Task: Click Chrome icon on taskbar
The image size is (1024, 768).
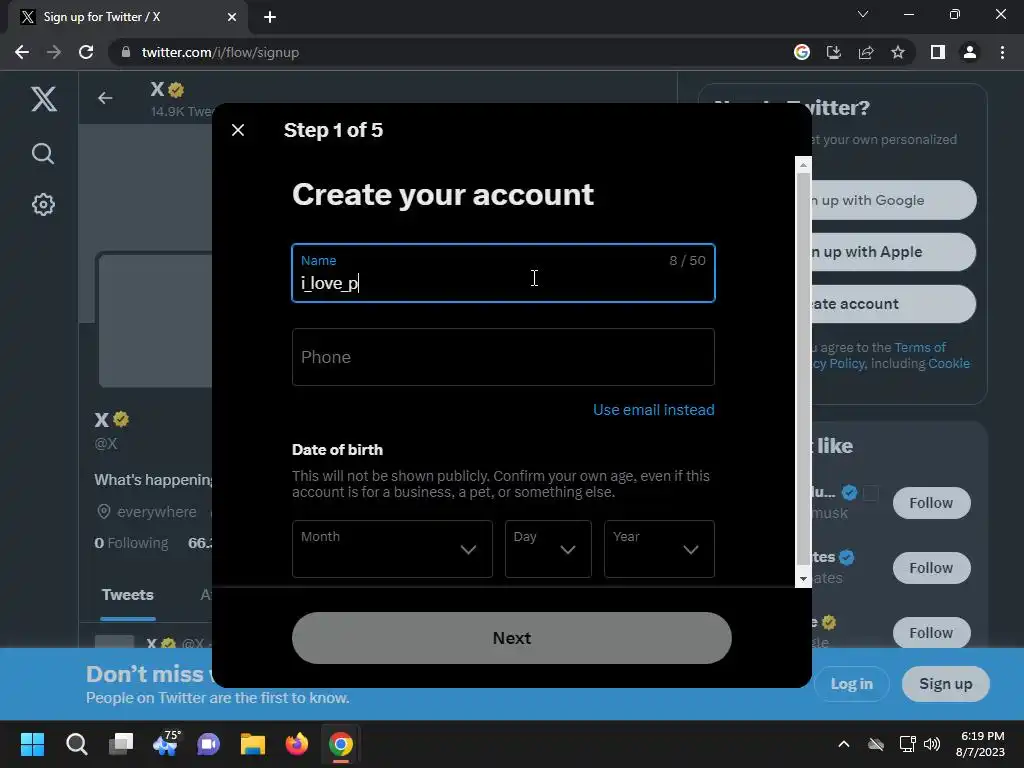Action: click(340, 744)
